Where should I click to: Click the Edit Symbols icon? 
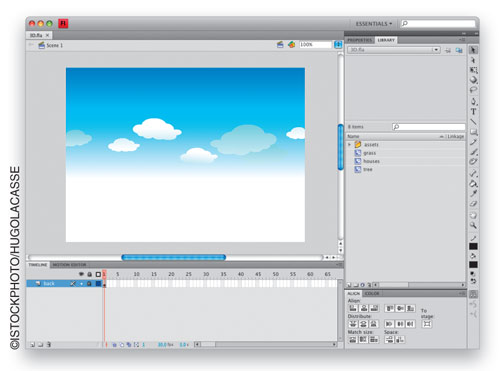292,44
